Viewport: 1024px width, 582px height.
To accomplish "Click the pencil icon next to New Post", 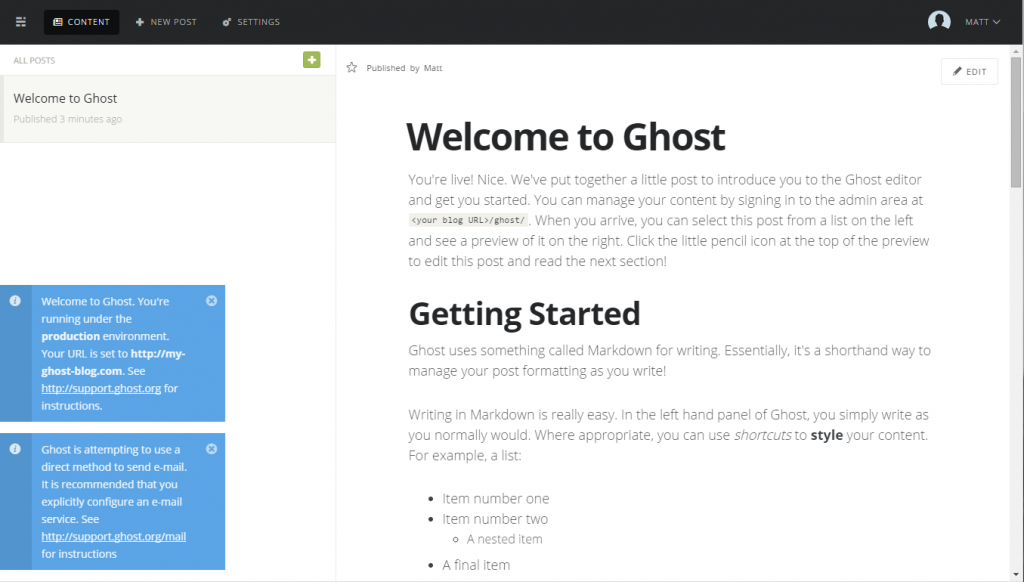I will (139, 21).
